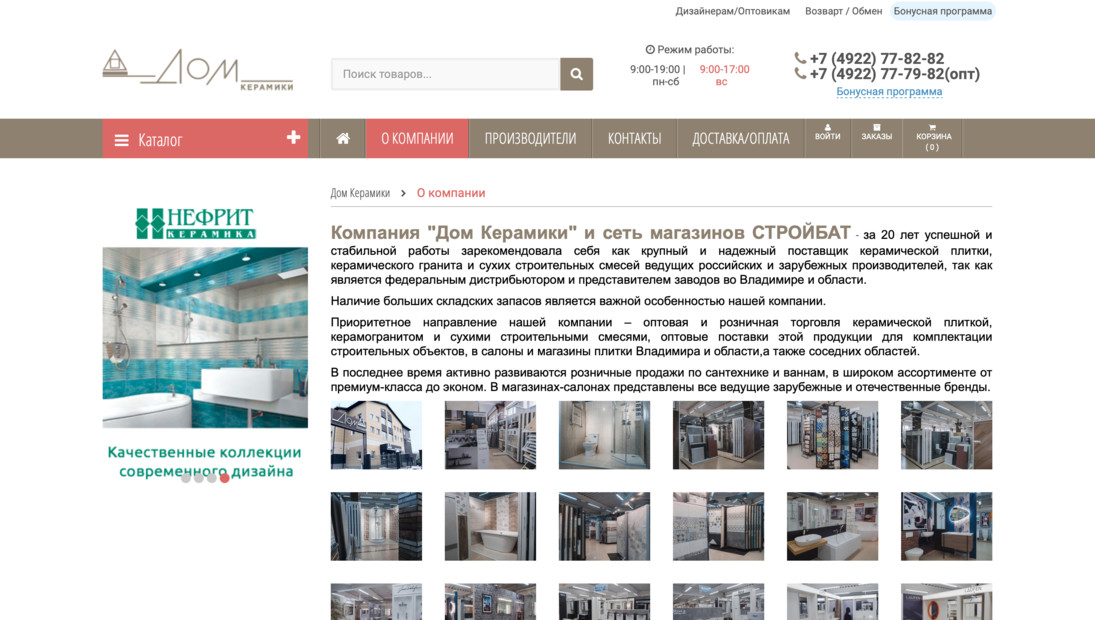This screenshot has width=1095, height=620.
Task: Open the turquoise bathroom banner image
Action: pyautogui.click(x=205, y=337)
